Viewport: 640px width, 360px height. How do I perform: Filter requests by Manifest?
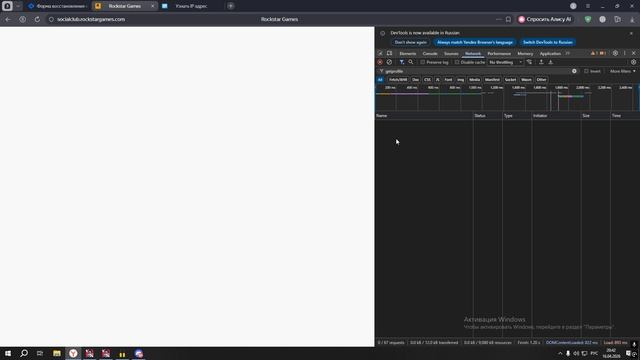tap(492, 80)
